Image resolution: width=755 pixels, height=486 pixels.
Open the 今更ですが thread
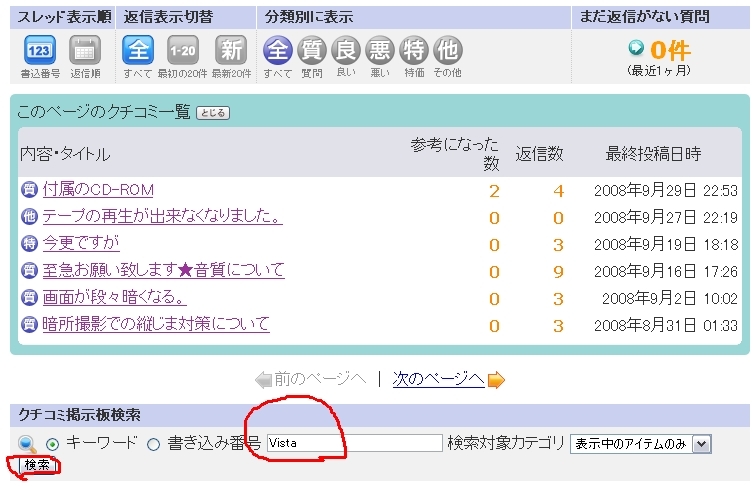pyautogui.click(x=81, y=243)
